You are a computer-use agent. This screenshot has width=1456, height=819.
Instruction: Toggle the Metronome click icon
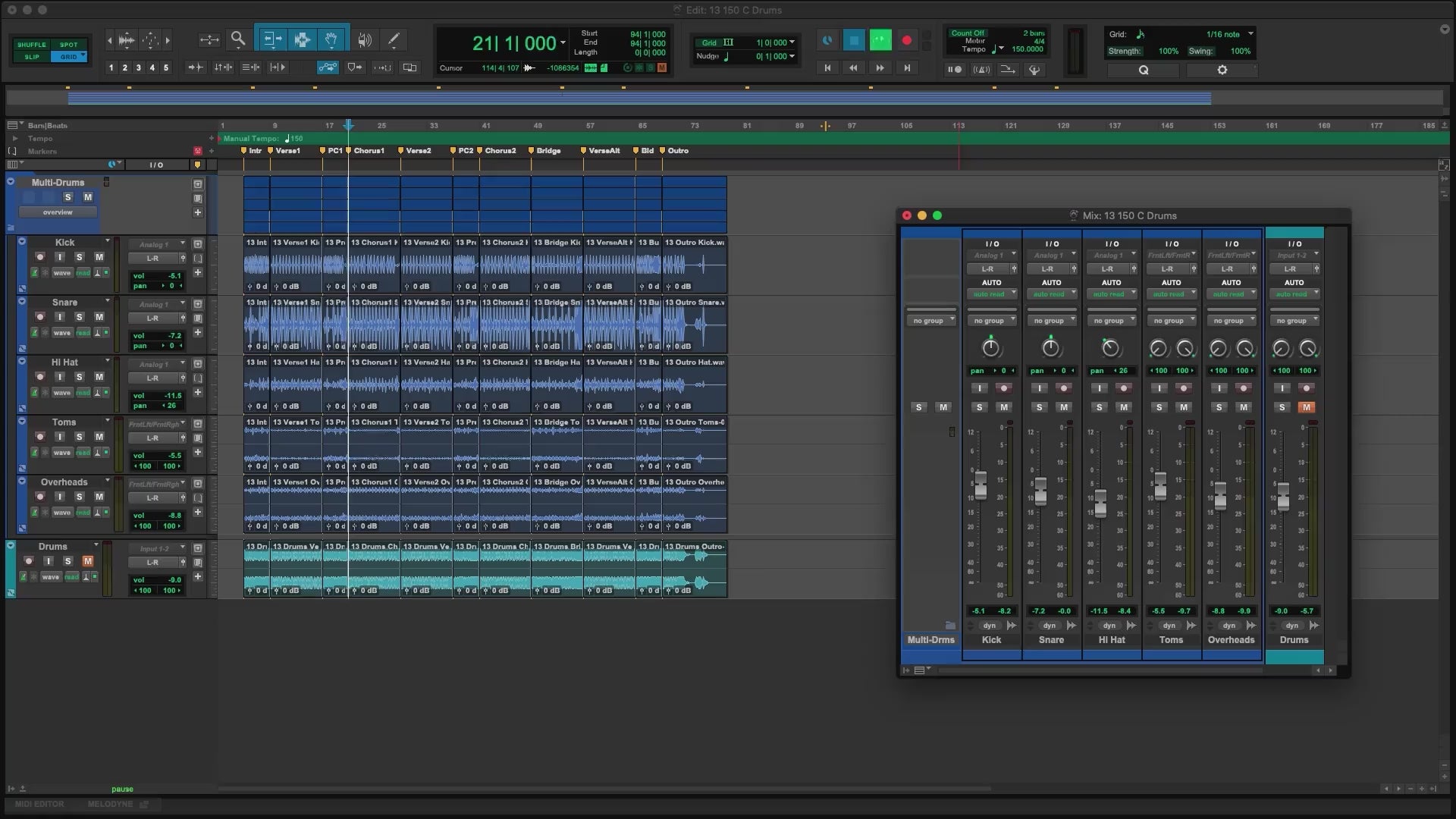(x=981, y=70)
